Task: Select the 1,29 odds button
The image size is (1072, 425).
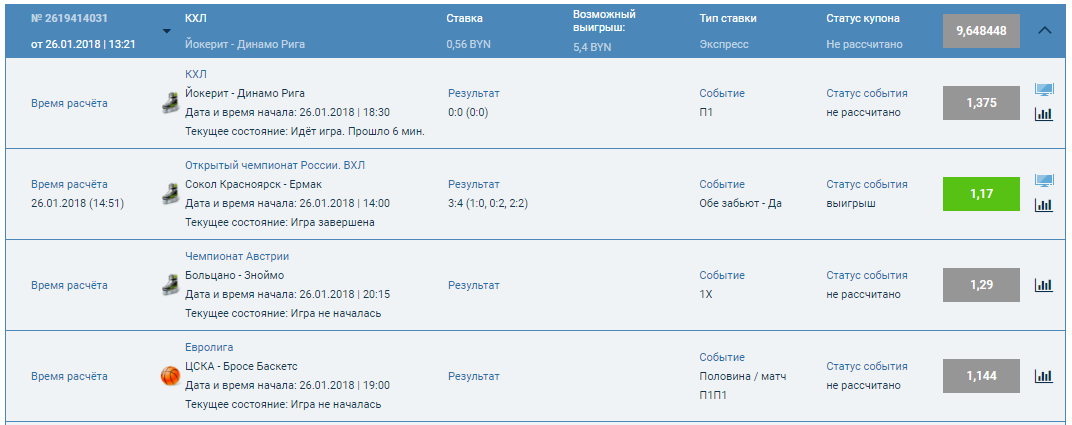Action: (981, 285)
